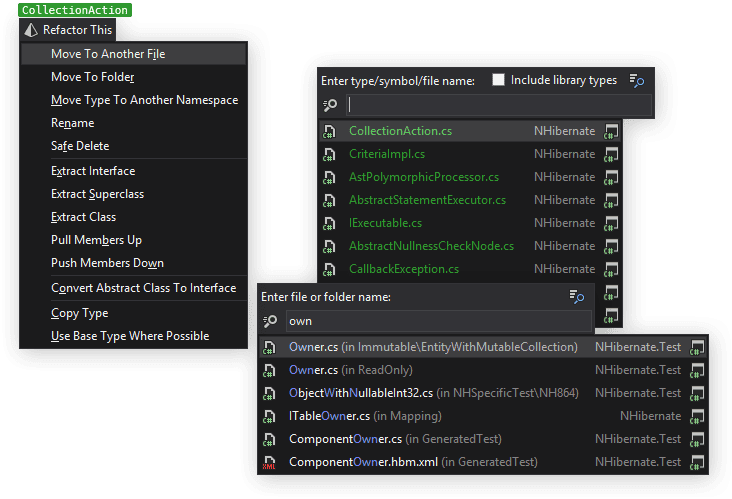This screenshot has height=499, width=732.
Task: Click Rename in Refactor This menu
Action: click(x=134, y=123)
